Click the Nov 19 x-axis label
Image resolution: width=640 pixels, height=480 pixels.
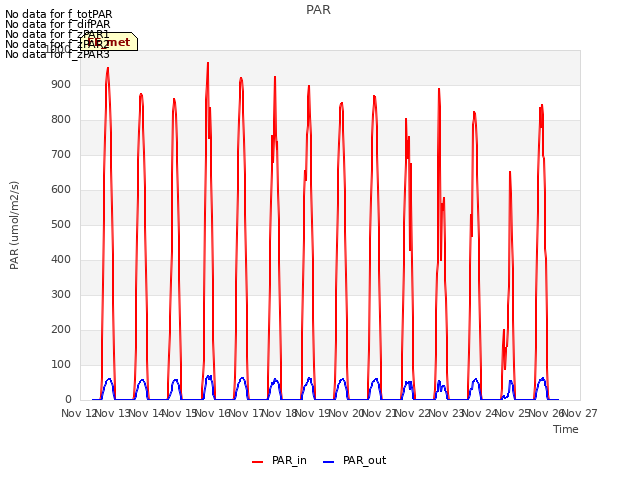[313, 413]
